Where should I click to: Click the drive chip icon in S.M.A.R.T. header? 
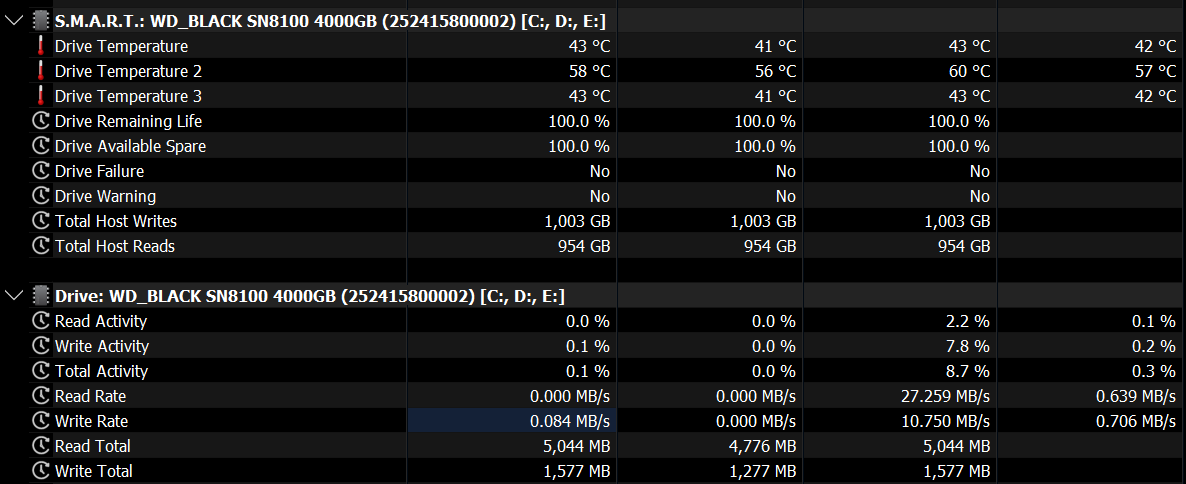tap(40, 20)
